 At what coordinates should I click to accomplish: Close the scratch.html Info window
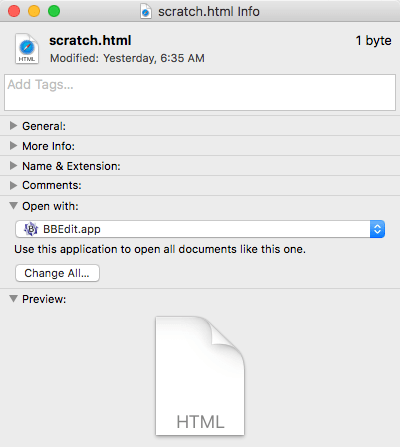click(x=14, y=11)
